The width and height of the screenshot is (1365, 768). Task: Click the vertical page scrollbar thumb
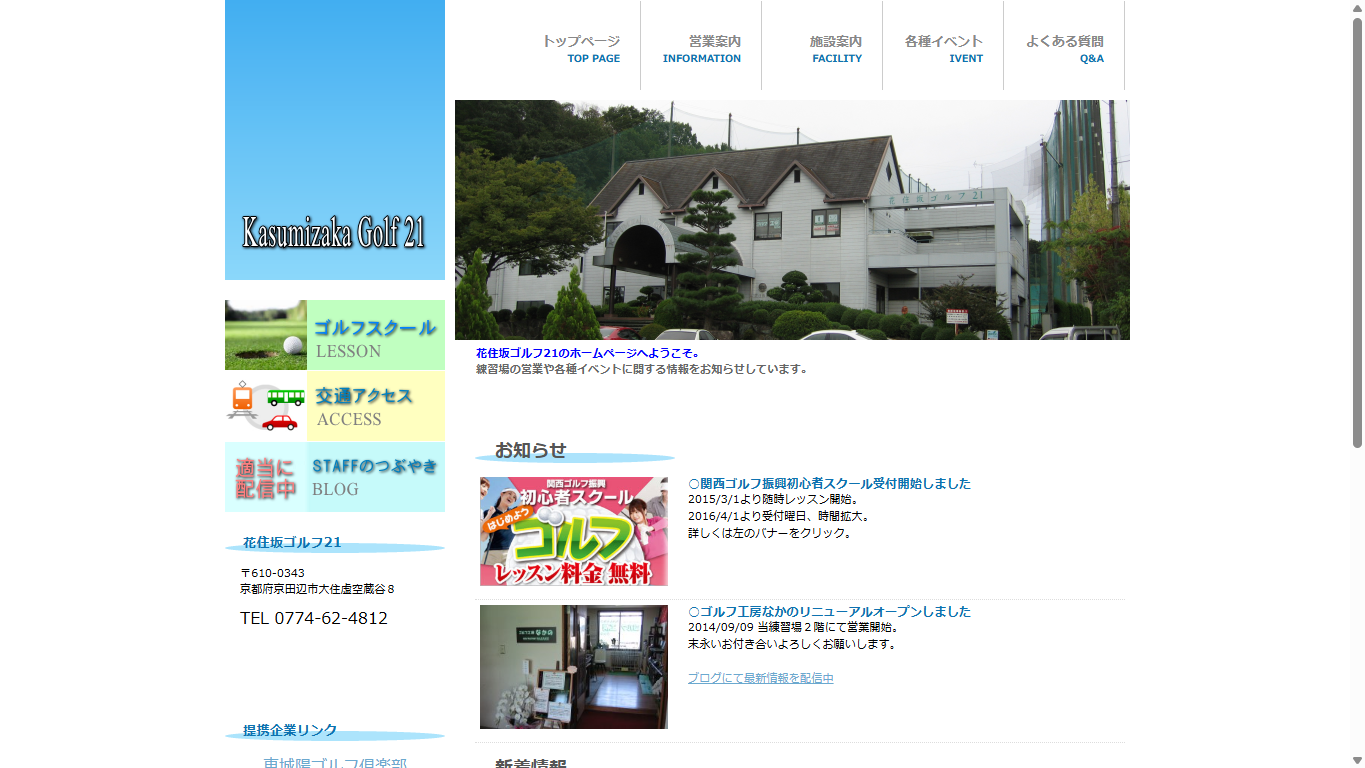point(1357,232)
